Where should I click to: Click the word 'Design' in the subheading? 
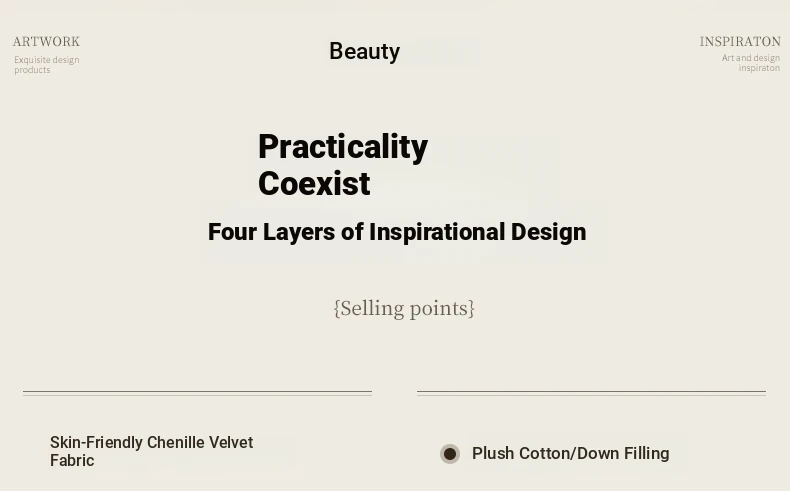pos(548,232)
